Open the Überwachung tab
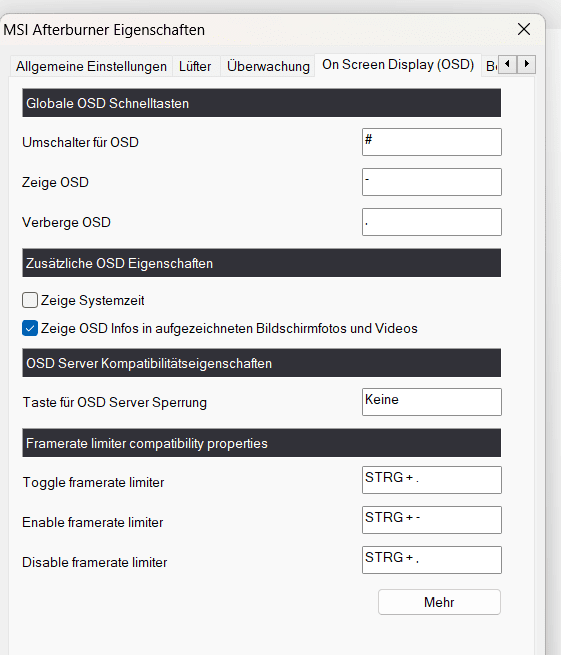The height and width of the screenshot is (655, 561). [x=268, y=66]
